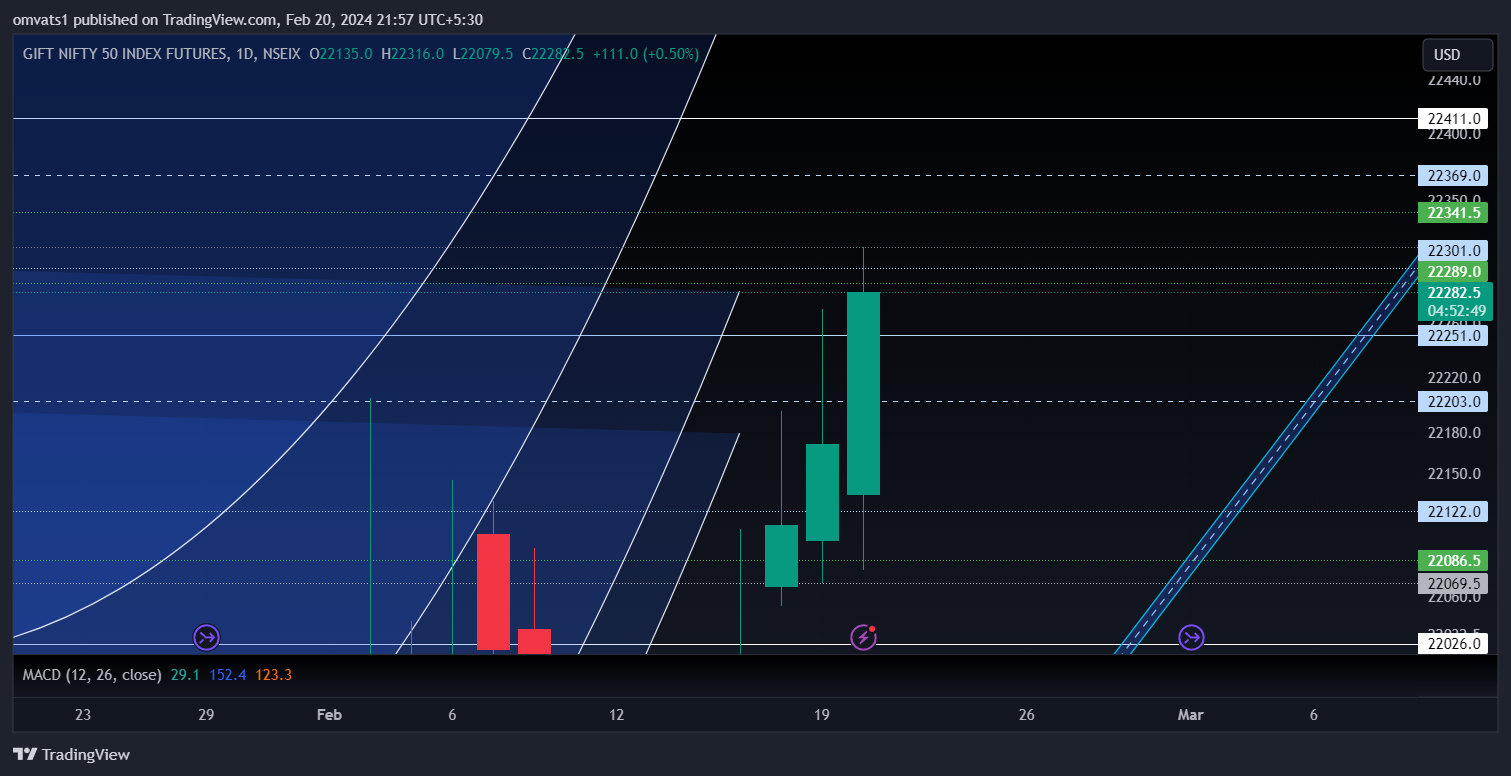
Task: Click the date 23 on the time axis
Action: coord(83,715)
